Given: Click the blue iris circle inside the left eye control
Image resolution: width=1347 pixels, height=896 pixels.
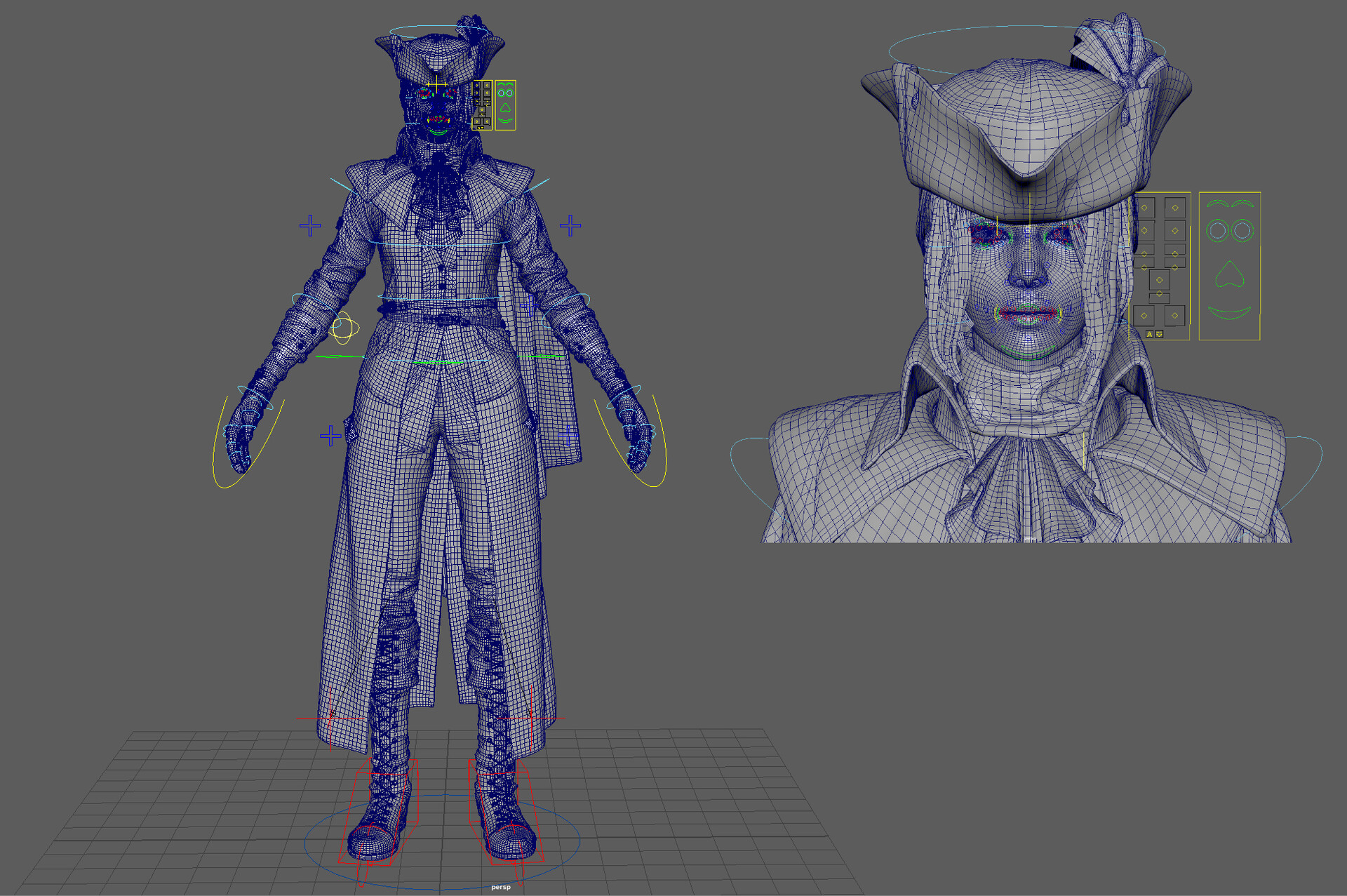Looking at the screenshot, I should (1219, 232).
